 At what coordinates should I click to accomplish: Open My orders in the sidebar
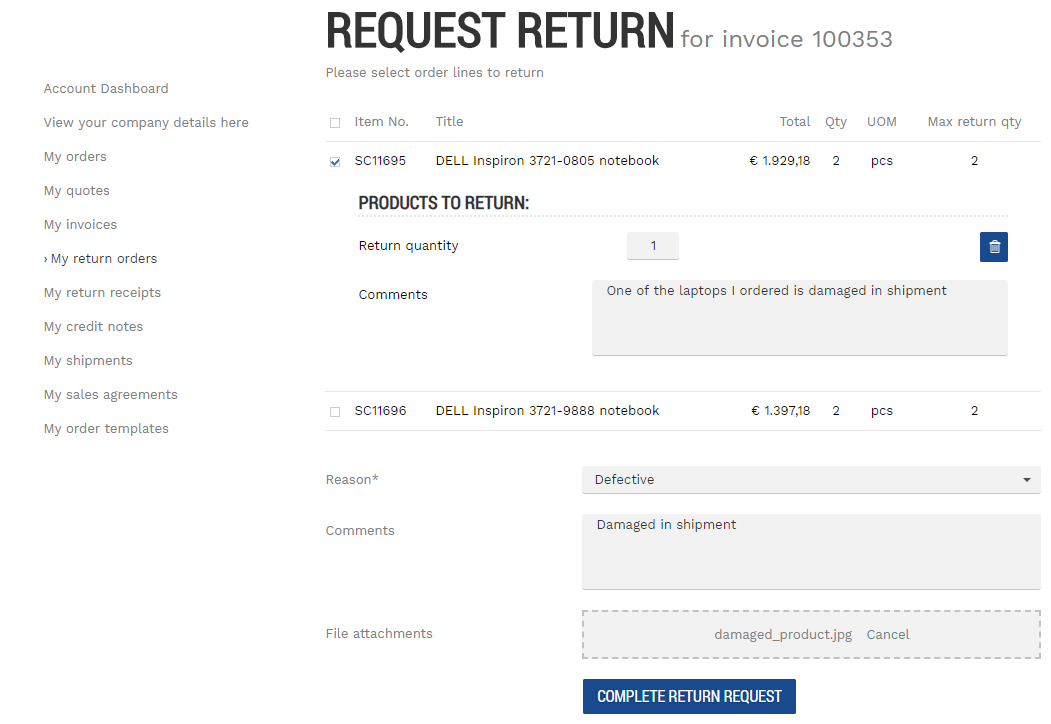coord(75,157)
